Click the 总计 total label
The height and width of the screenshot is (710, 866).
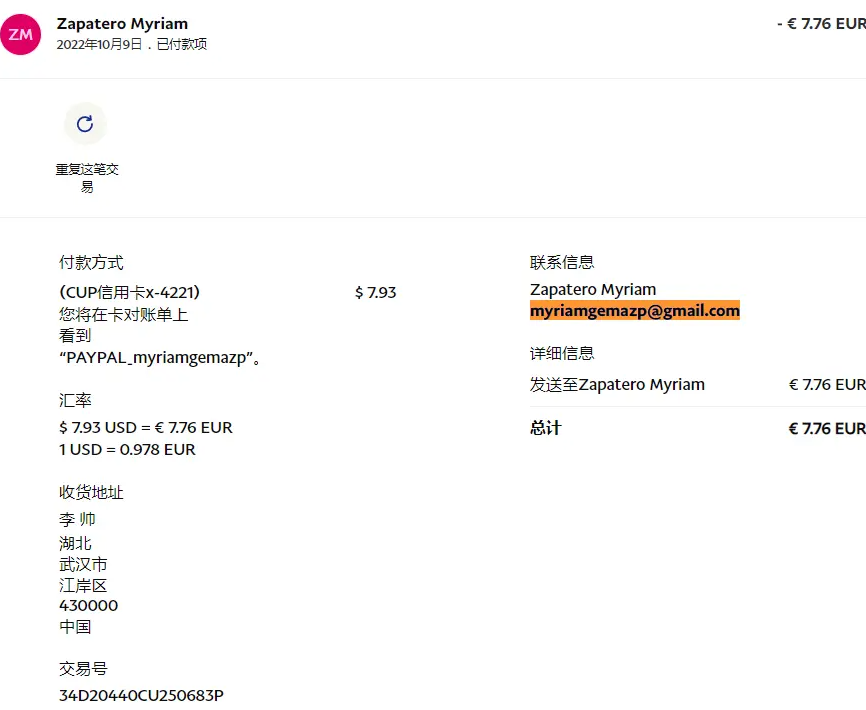click(546, 428)
